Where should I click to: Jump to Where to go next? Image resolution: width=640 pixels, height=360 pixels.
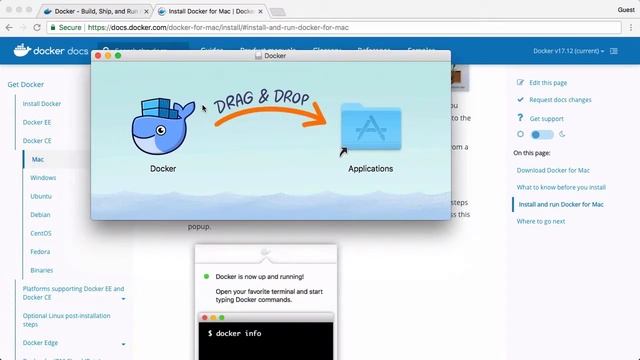[x=541, y=221]
